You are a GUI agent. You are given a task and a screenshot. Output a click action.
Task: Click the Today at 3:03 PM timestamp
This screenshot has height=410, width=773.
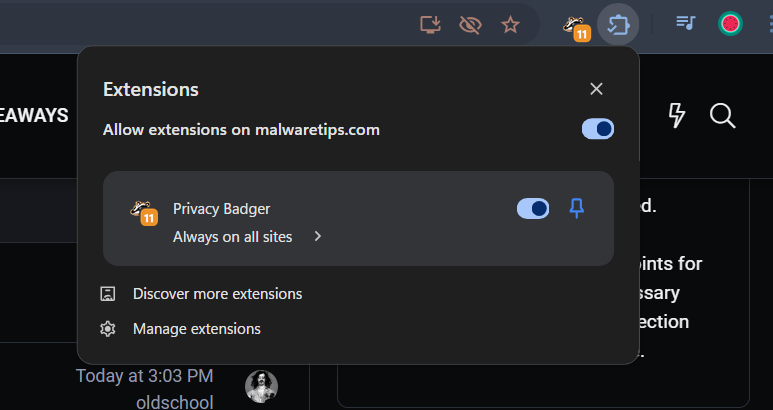click(x=145, y=376)
